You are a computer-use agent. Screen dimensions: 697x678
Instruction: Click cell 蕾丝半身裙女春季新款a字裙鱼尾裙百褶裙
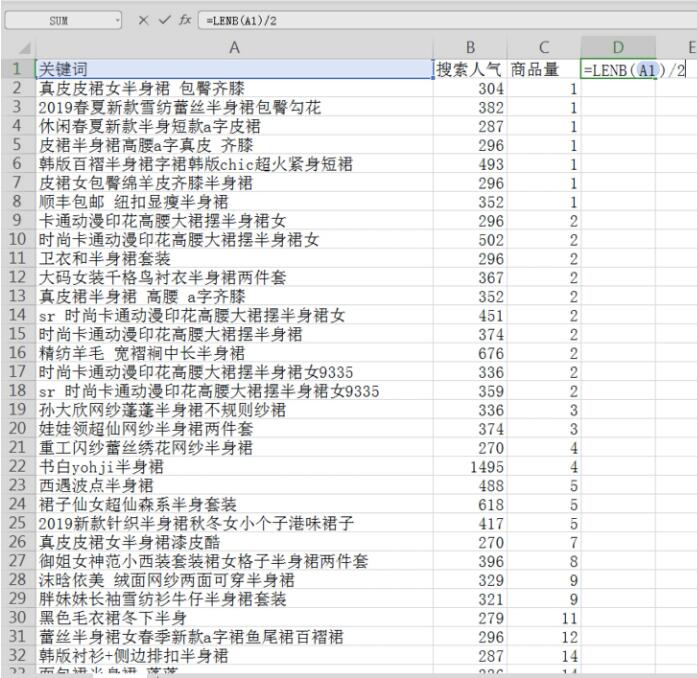(234, 636)
